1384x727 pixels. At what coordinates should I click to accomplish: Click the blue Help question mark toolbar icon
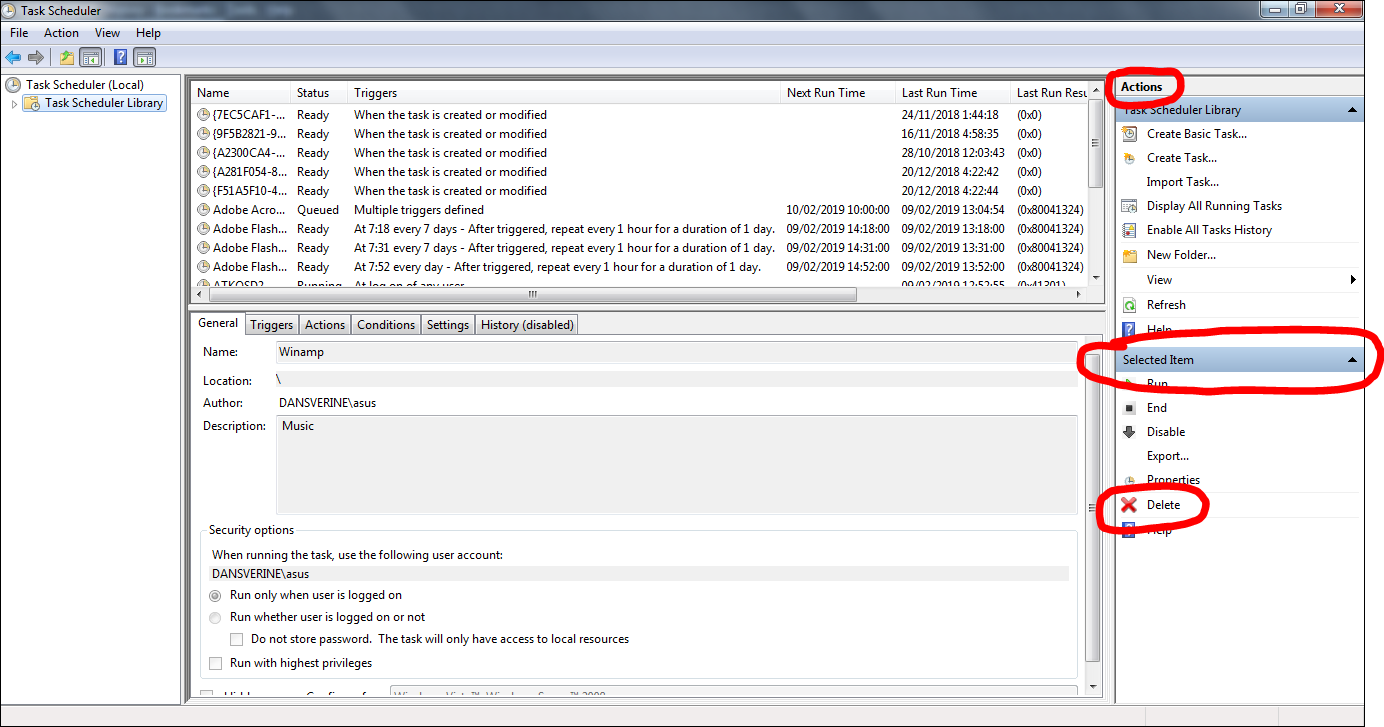[x=120, y=57]
